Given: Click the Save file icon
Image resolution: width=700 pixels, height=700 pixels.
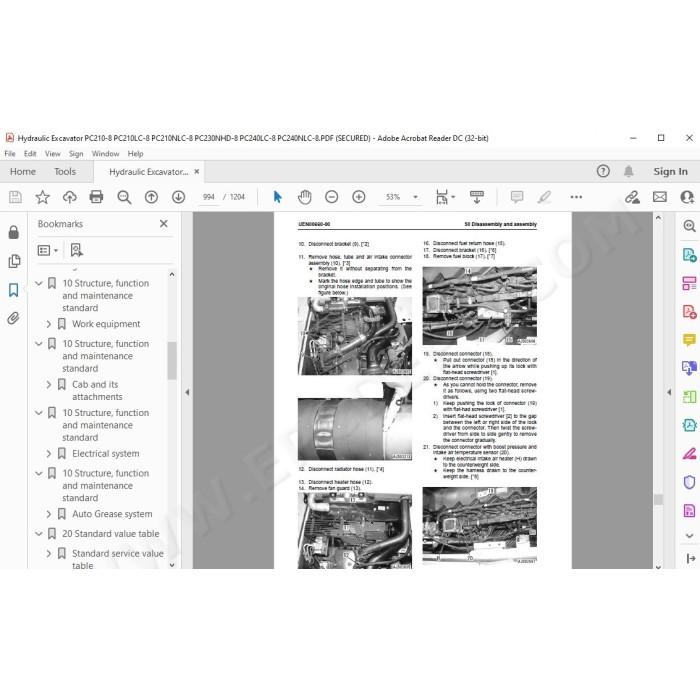Looking at the screenshot, I should pos(15,197).
